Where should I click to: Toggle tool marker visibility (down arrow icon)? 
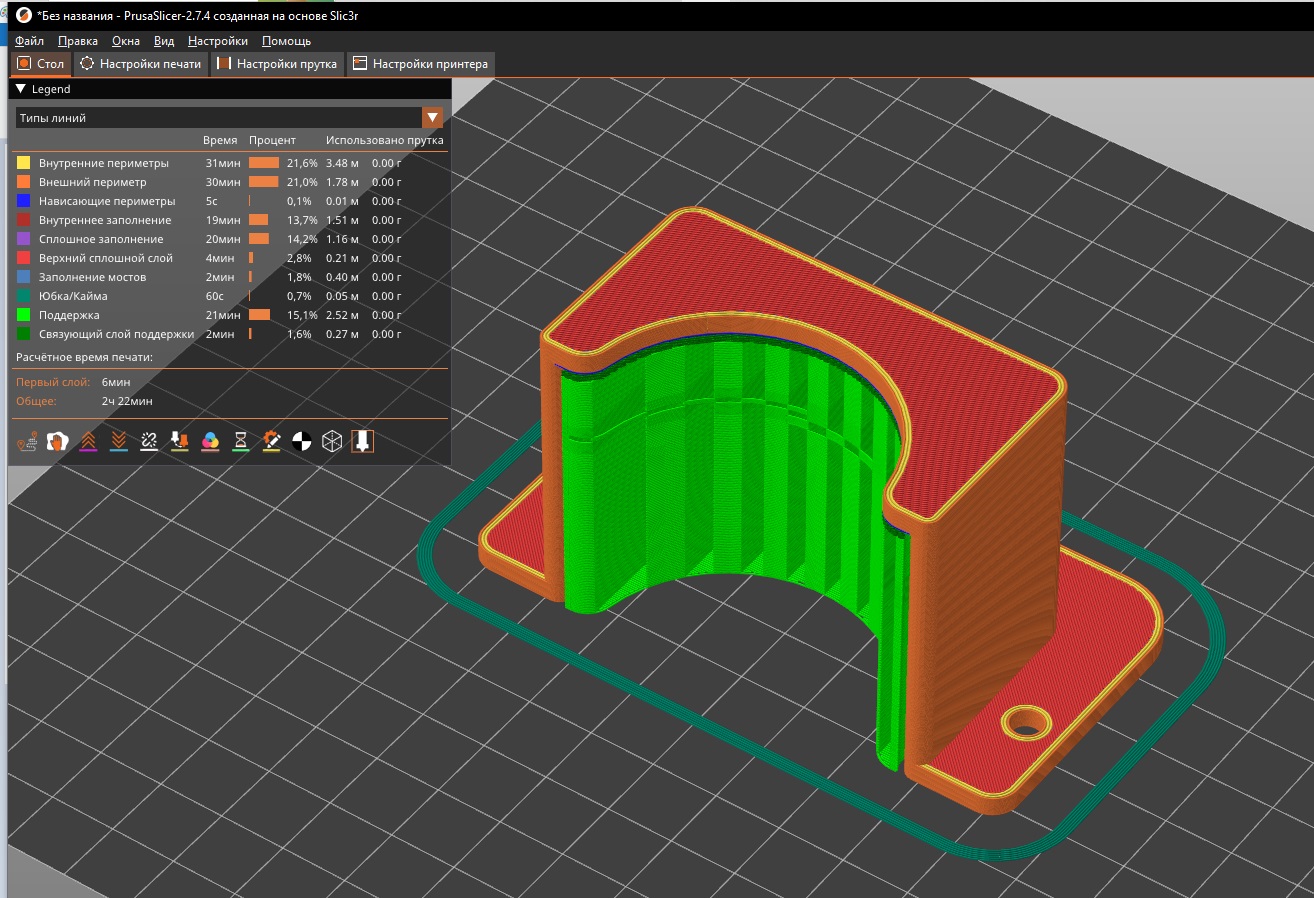click(x=363, y=441)
